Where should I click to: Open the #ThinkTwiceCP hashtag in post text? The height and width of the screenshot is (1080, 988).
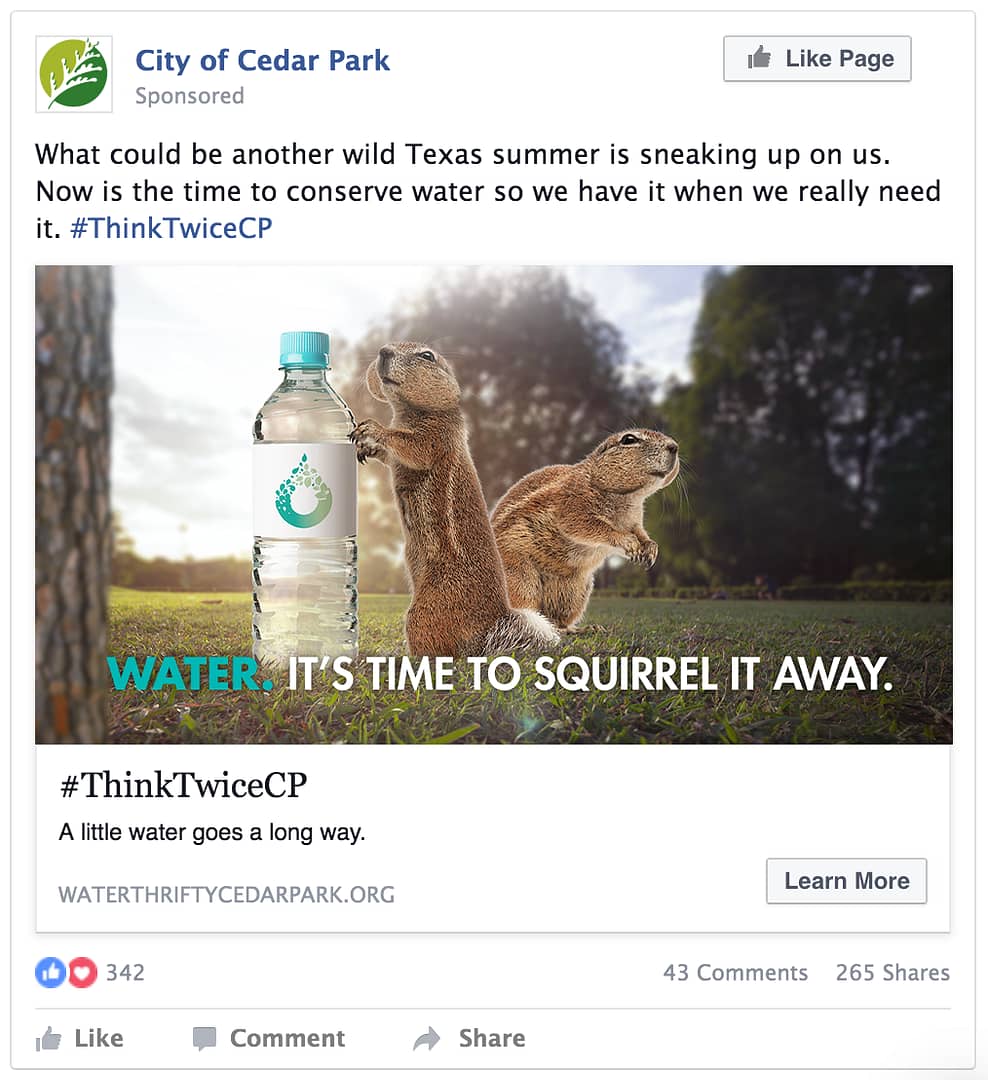tap(172, 228)
